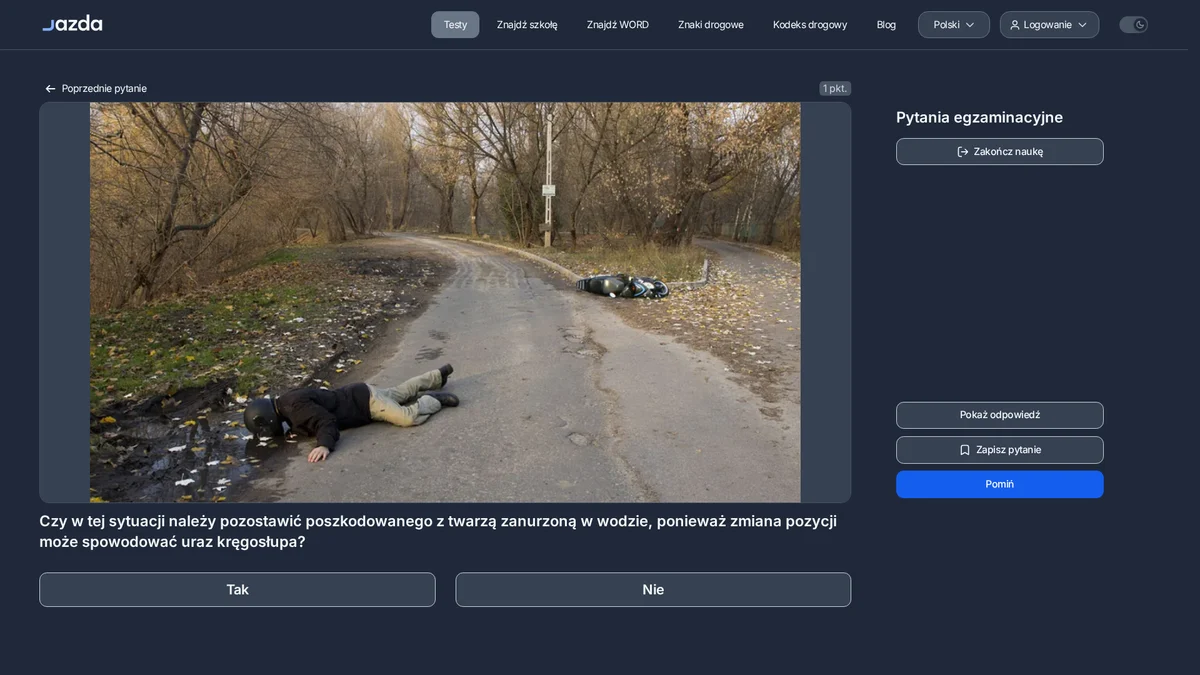Open Znajdź szkołę in the navigation
Screen dimensions: 1200x675
point(527,25)
